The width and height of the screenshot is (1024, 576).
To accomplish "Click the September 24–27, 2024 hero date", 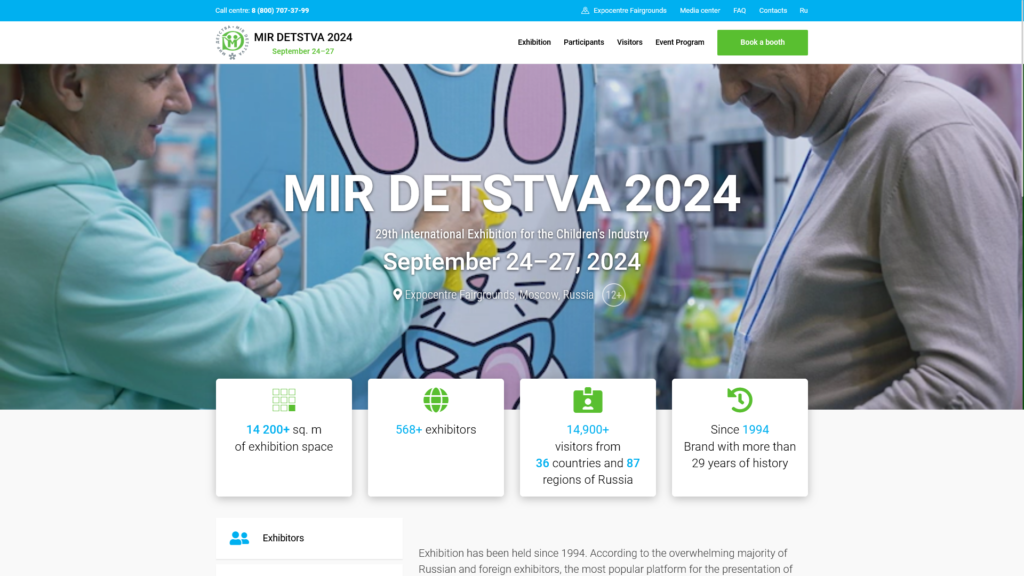I will [x=511, y=262].
